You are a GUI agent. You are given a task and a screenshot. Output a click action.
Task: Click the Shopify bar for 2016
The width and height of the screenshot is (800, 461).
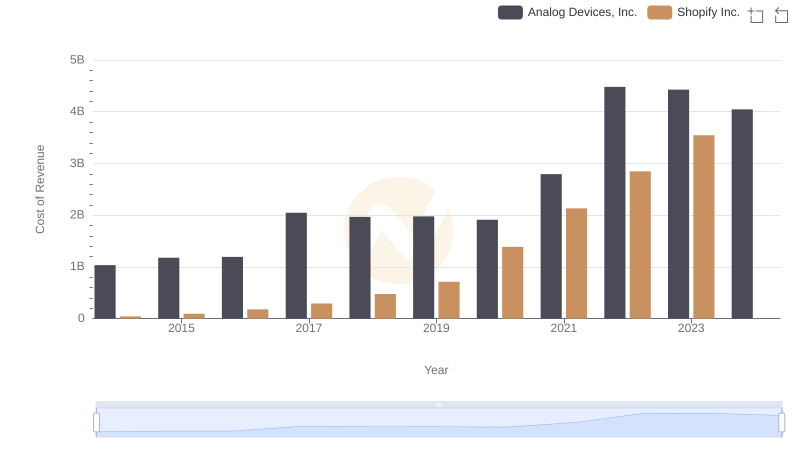click(x=258, y=314)
